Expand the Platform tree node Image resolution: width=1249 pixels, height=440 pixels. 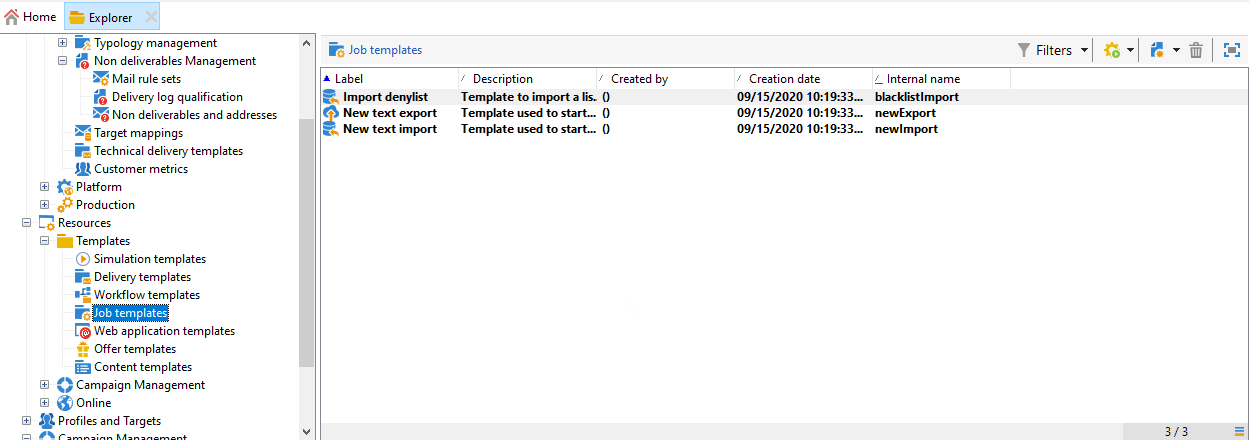(x=44, y=187)
